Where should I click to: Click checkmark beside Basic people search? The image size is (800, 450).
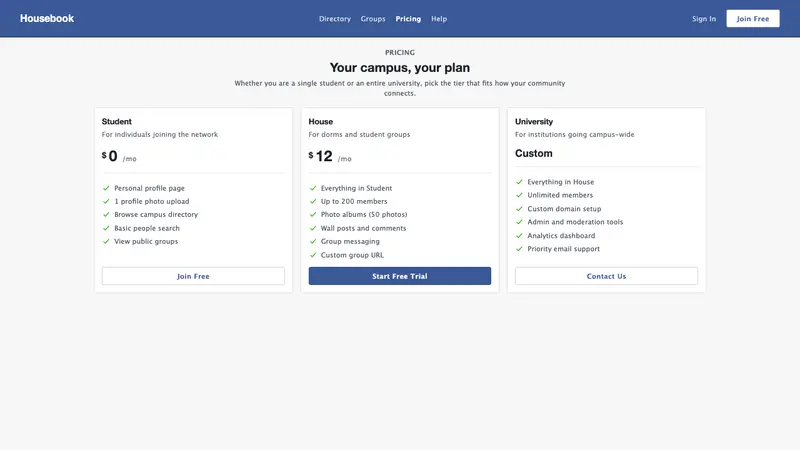pyautogui.click(x=106, y=228)
